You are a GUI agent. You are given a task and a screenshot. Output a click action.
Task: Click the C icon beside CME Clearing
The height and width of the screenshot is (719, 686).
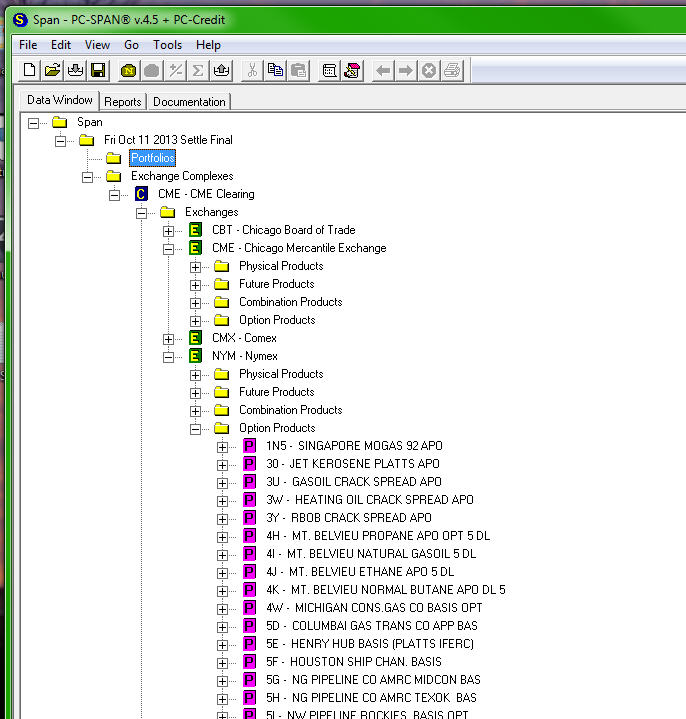pos(141,194)
